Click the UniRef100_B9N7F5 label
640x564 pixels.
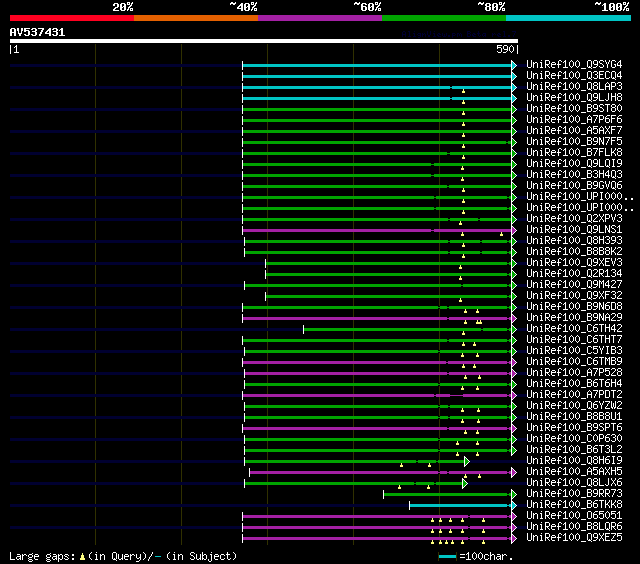click(x=574, y=142)
